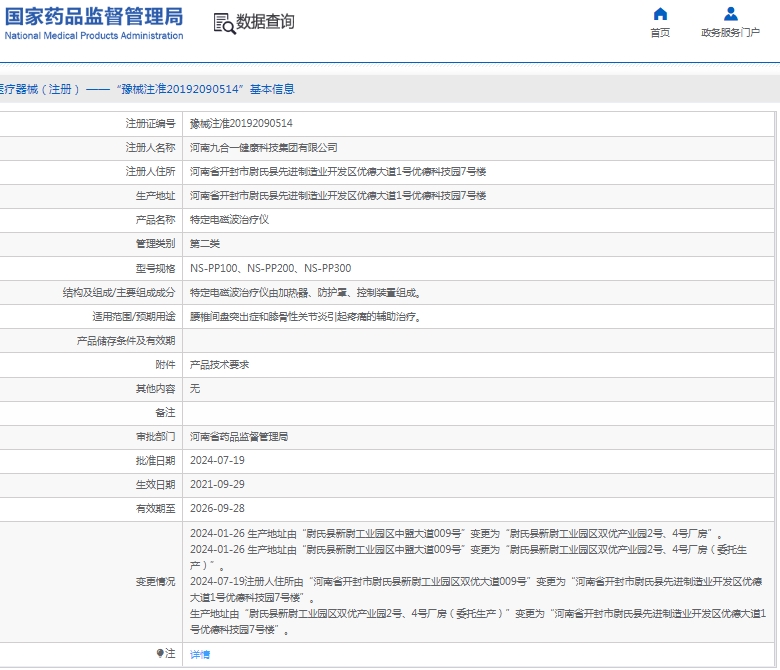Click the approving department 河南省药品监督管理局
Image resolution: width=780 pixels, height=670 pixels.
tap(239, 437)
